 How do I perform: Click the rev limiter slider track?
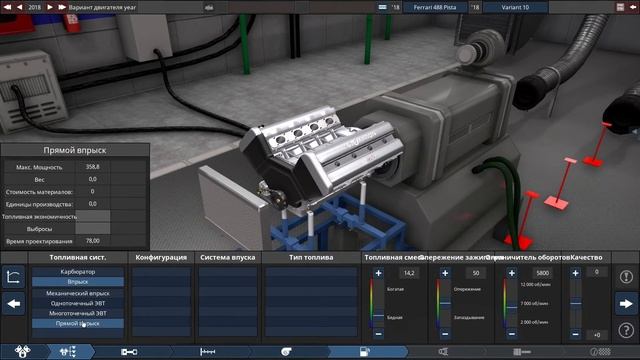(511, 304)
